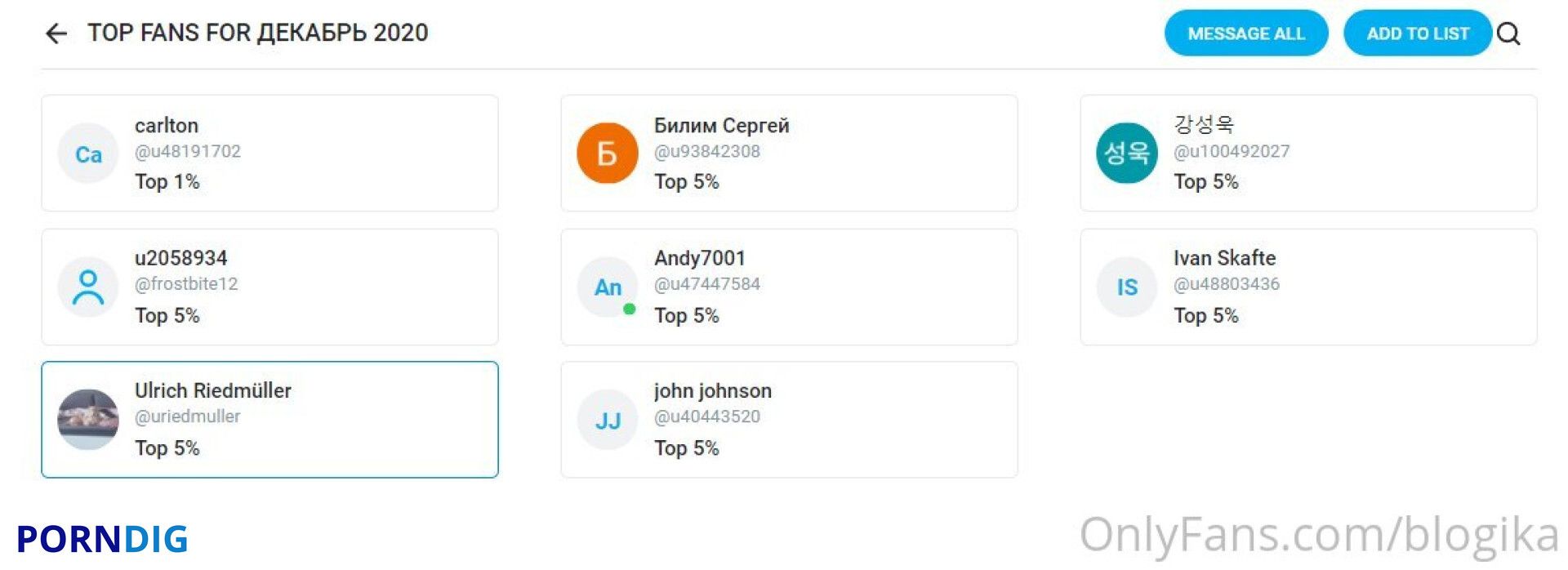The width and height of the screenshot is (1568, 570).
Task: Select carlton's 'Ca' avatar icon
Action: (88, 154)
